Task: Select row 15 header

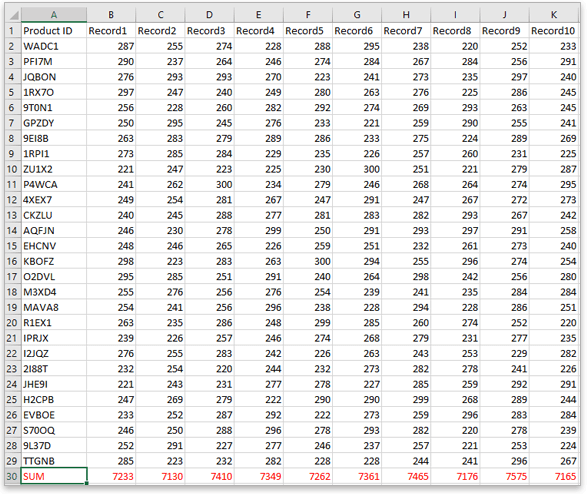Action: (12, 246)
